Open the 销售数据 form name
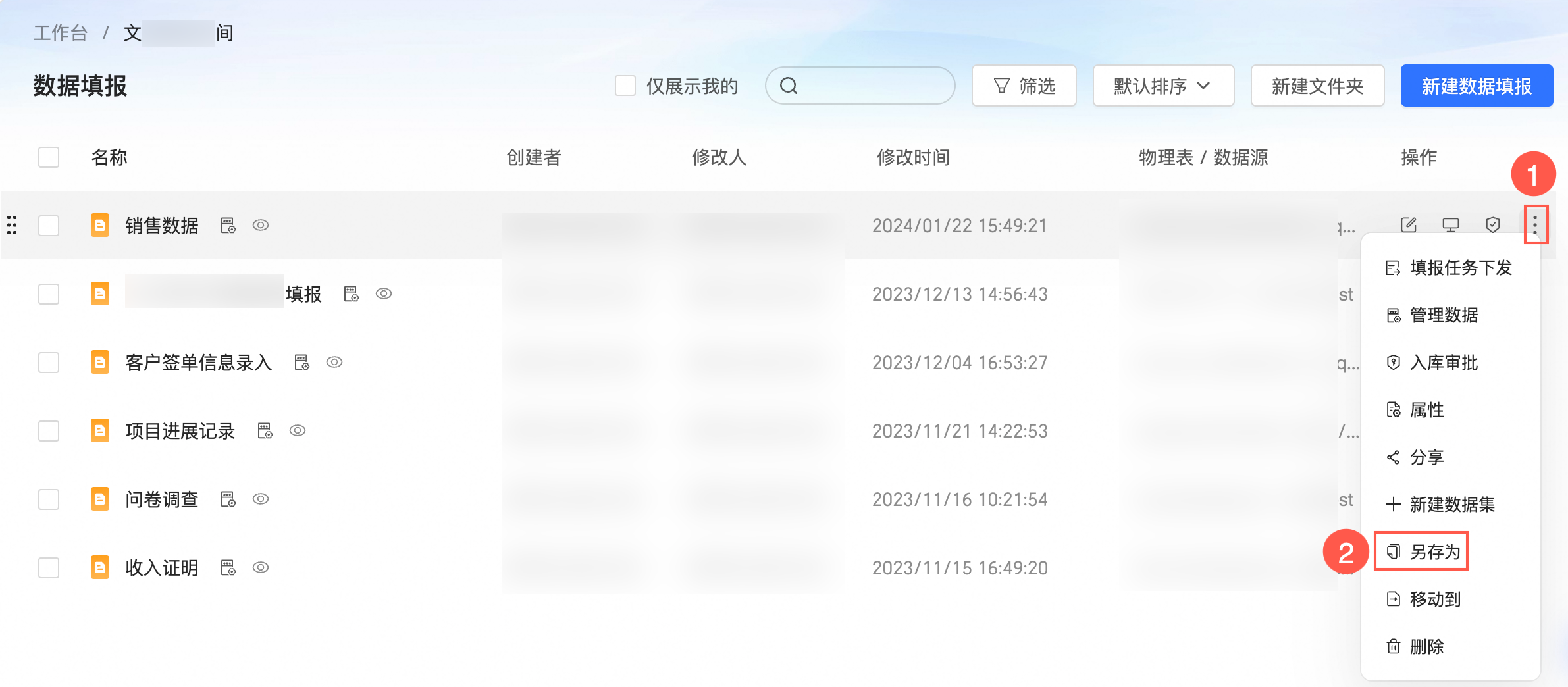This screenshot has width=1568, height=687. click(162, 226)
